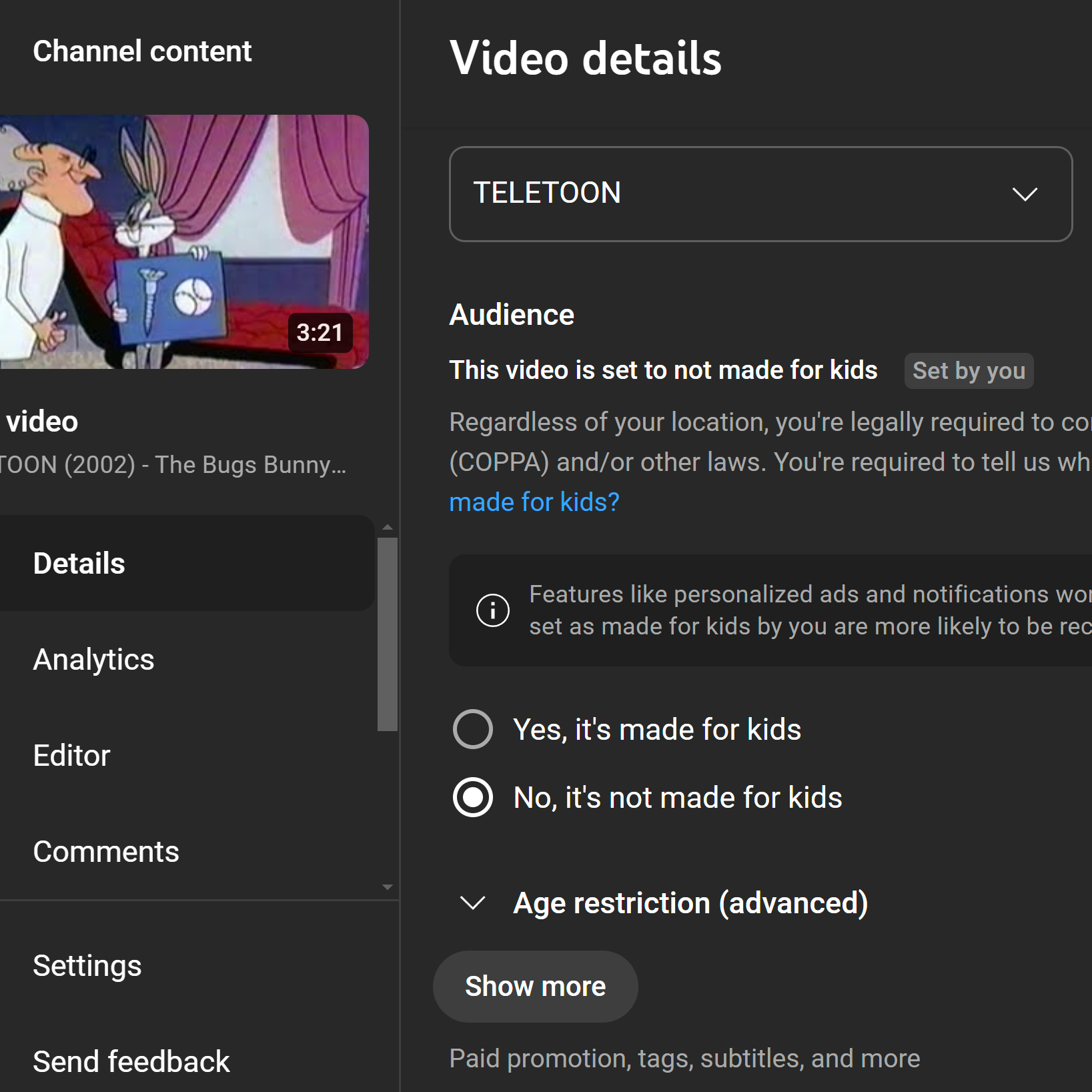Select "Yes, it's made for kids"

(473, 729)
